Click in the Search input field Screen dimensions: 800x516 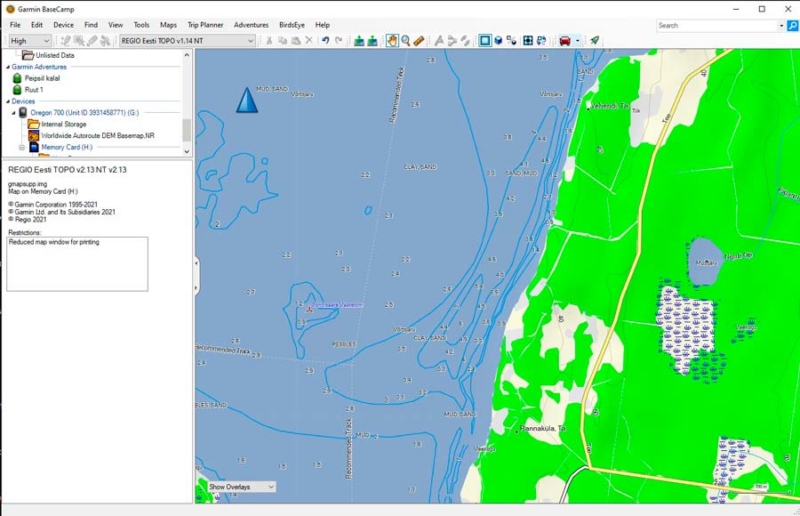click(x=717, y=26)
